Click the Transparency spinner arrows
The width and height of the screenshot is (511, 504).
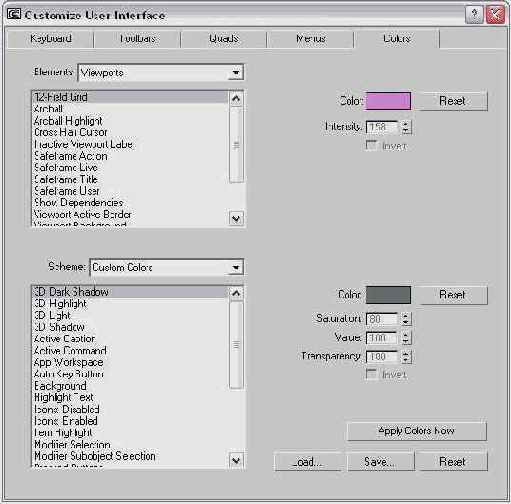(406, 357)
